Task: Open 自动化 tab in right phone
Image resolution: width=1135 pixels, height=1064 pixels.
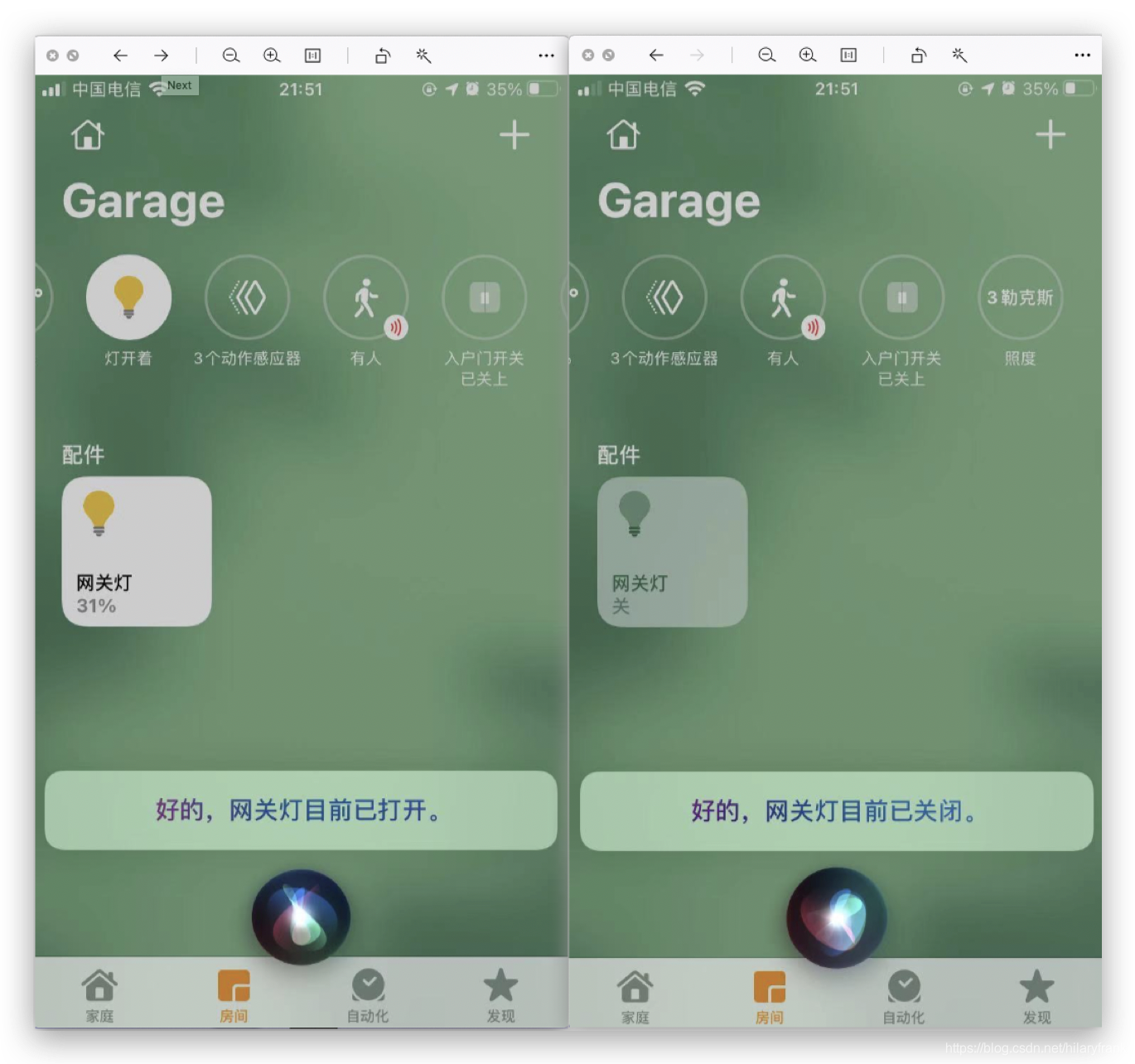Action: tap(903, 997)
